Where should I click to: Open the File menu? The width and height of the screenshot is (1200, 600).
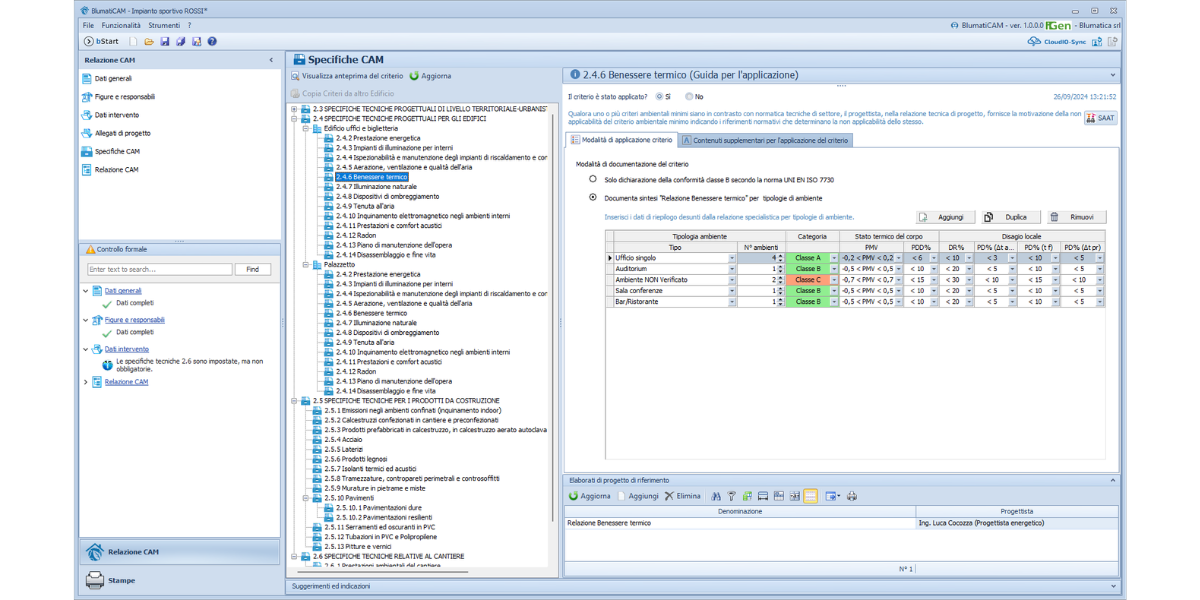coord(88,25)
